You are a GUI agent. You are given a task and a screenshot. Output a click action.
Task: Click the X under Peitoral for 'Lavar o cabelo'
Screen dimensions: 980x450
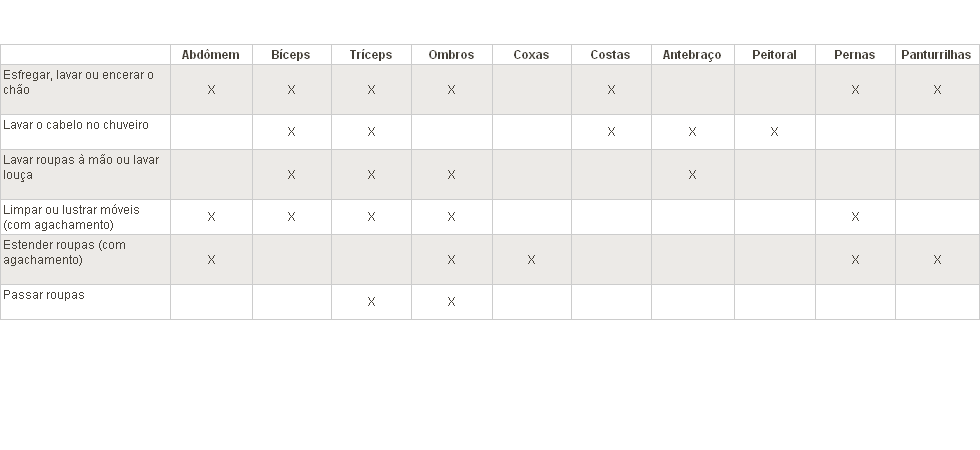click(x=774, y=132)
